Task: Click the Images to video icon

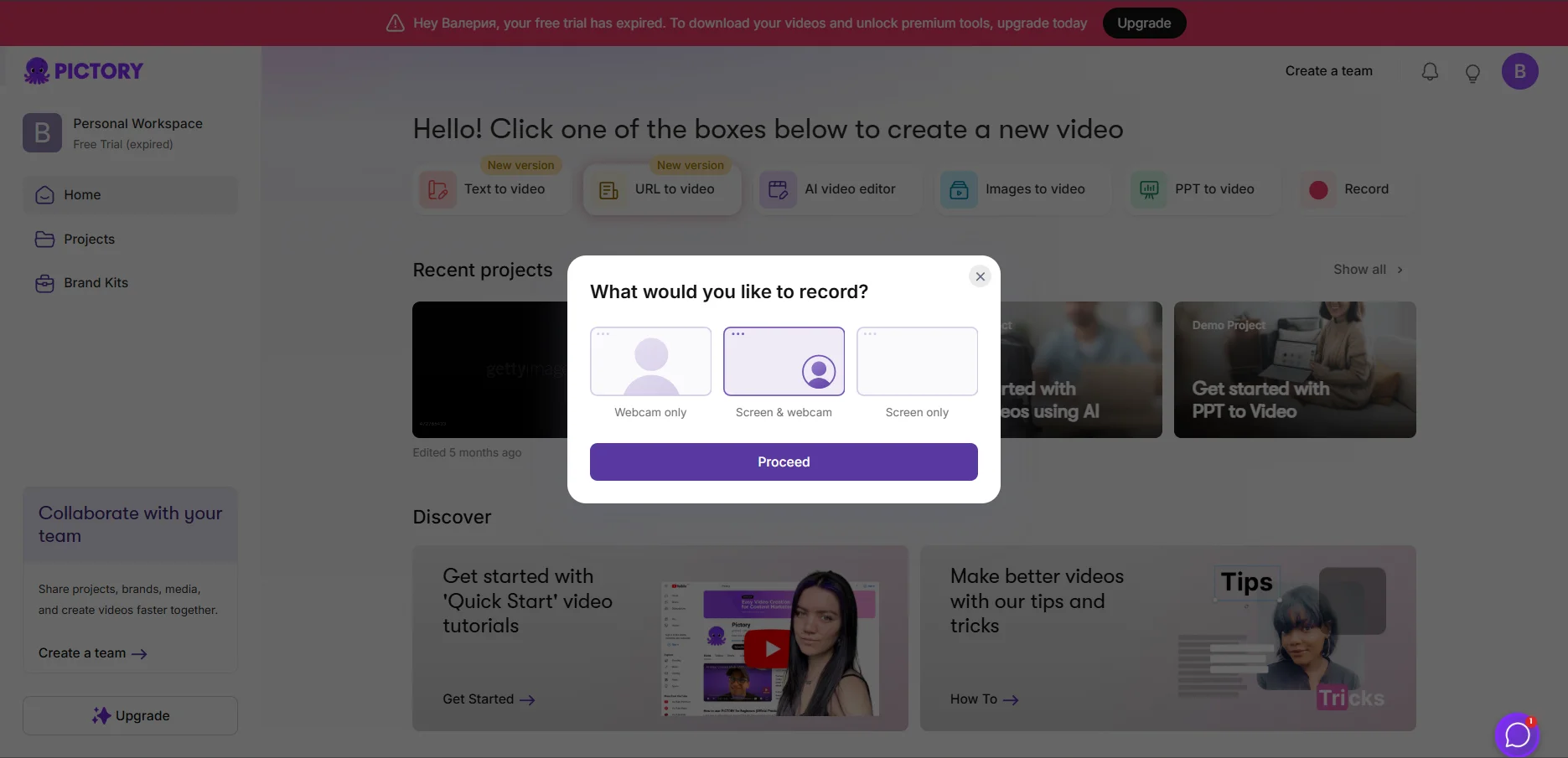Action: point(959,190)
